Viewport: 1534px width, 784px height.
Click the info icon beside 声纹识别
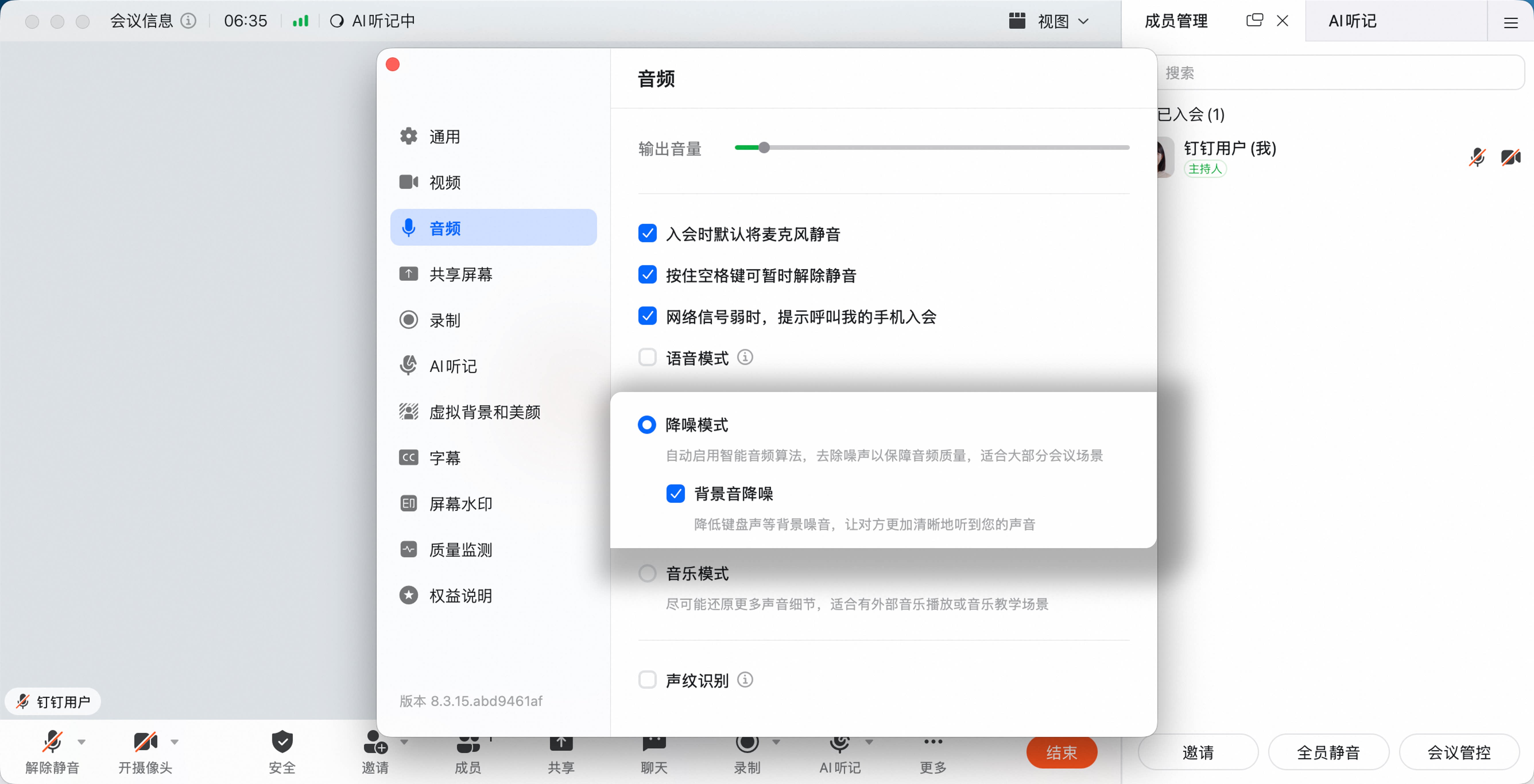pyautogui.click(x=745, y=679)
